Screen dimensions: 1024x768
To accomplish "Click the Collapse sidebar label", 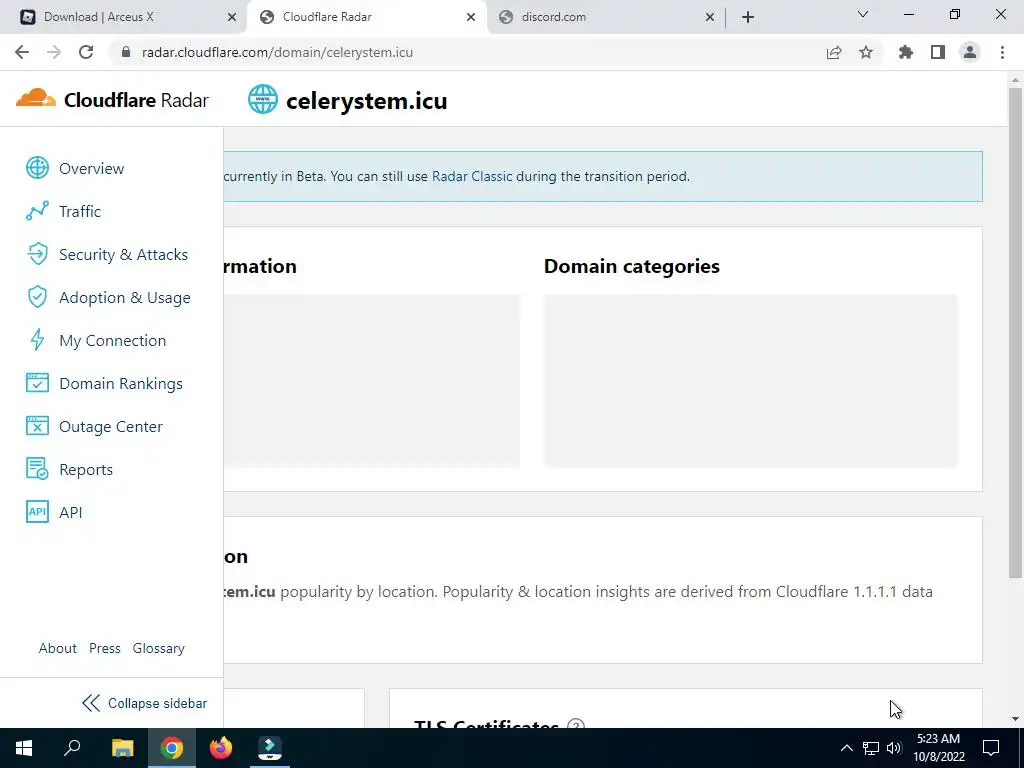I will (157, 703).
